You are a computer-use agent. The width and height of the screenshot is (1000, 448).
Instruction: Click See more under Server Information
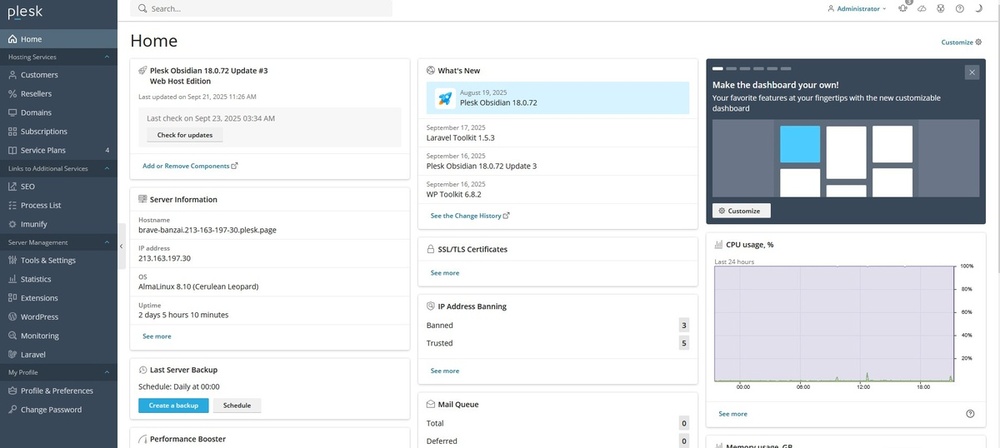[x=156, y=336]
